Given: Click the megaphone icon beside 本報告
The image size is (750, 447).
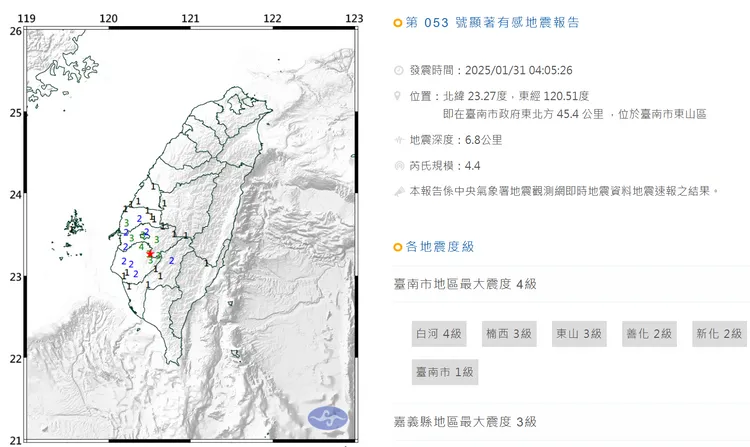Looking at the screenshot, I should click(x=399, y=192).
